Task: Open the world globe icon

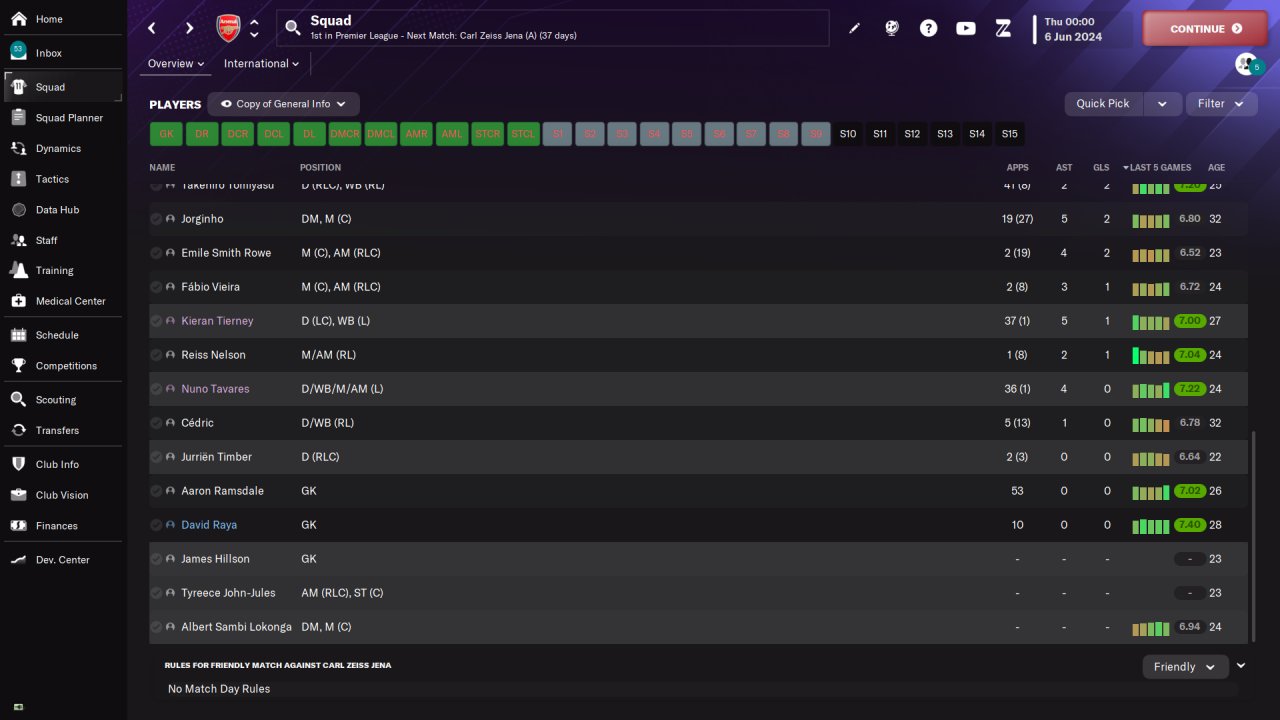Action: [x=892, y=28]
